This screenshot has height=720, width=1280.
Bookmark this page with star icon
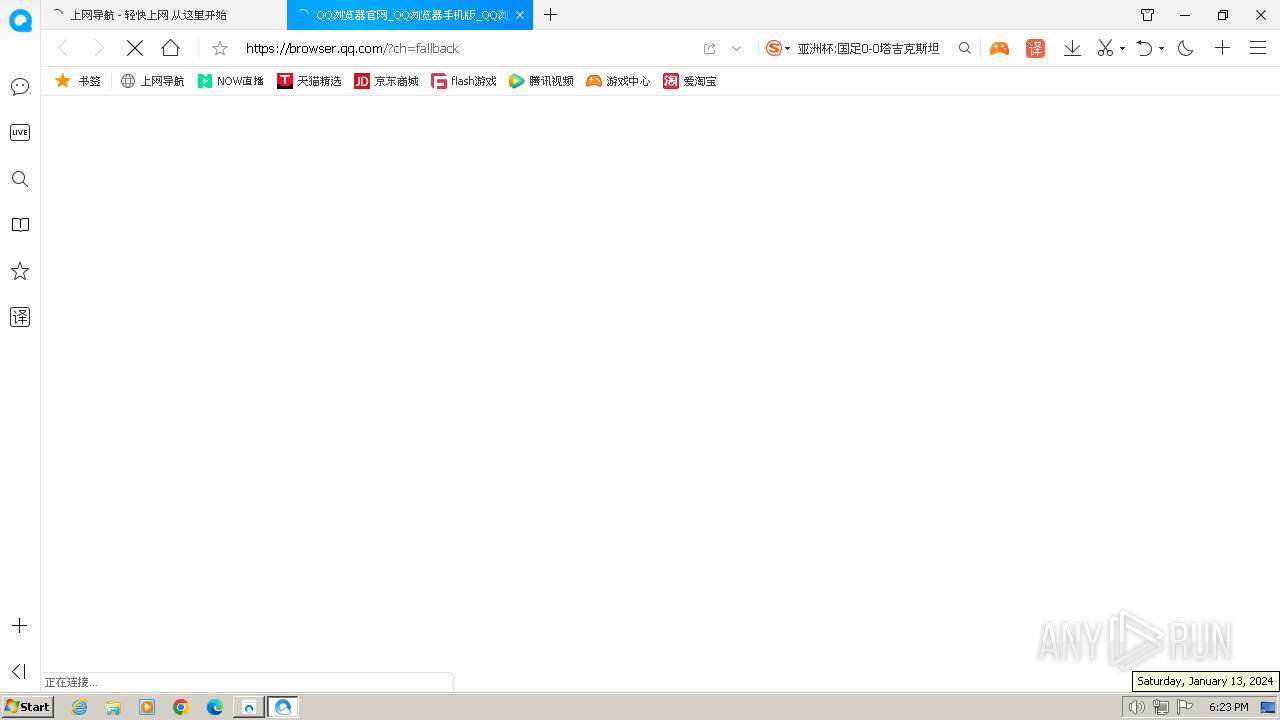220,48
